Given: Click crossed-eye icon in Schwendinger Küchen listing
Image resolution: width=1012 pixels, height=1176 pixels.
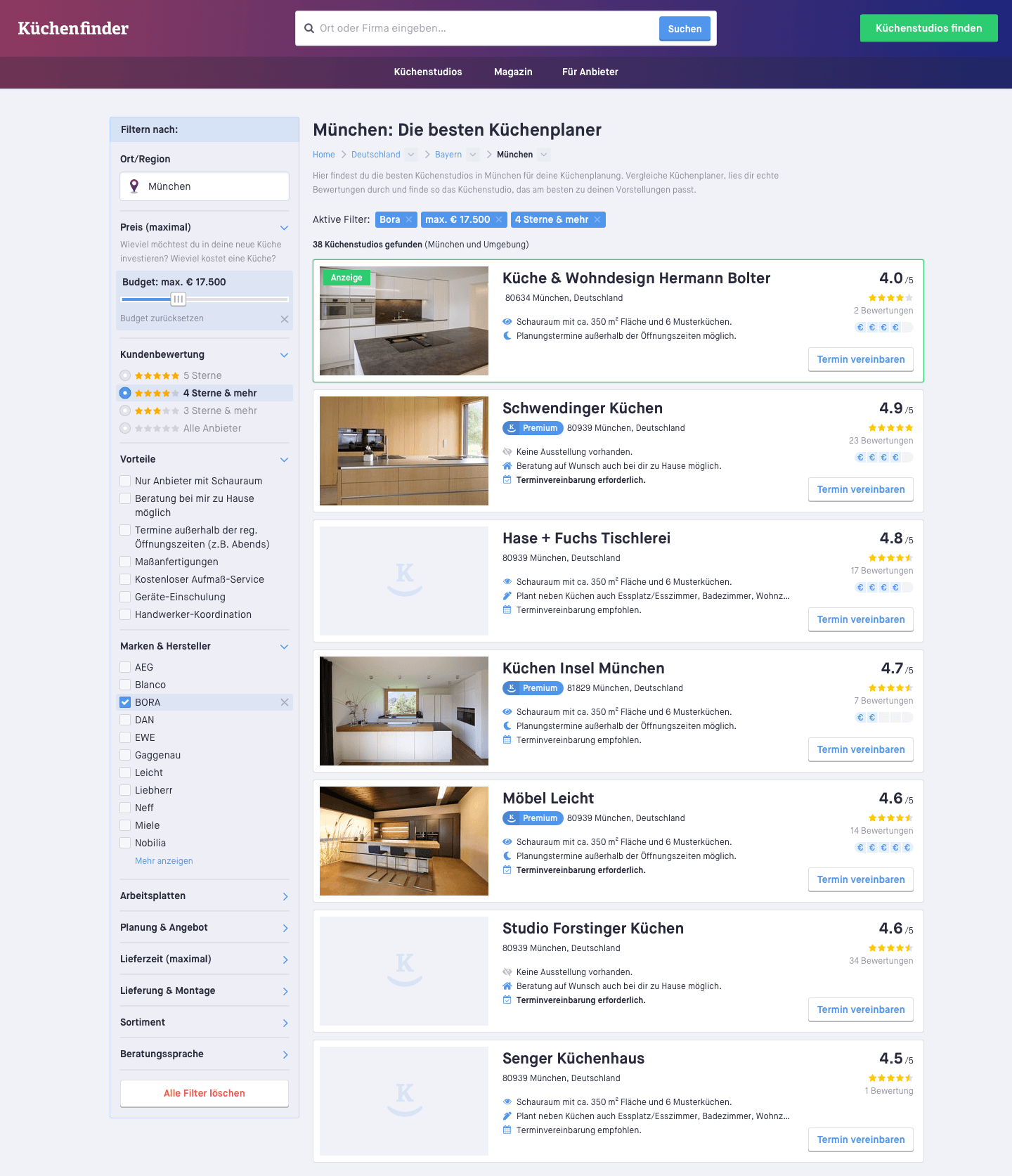Looking at the screenshot, I should point(507,452).
